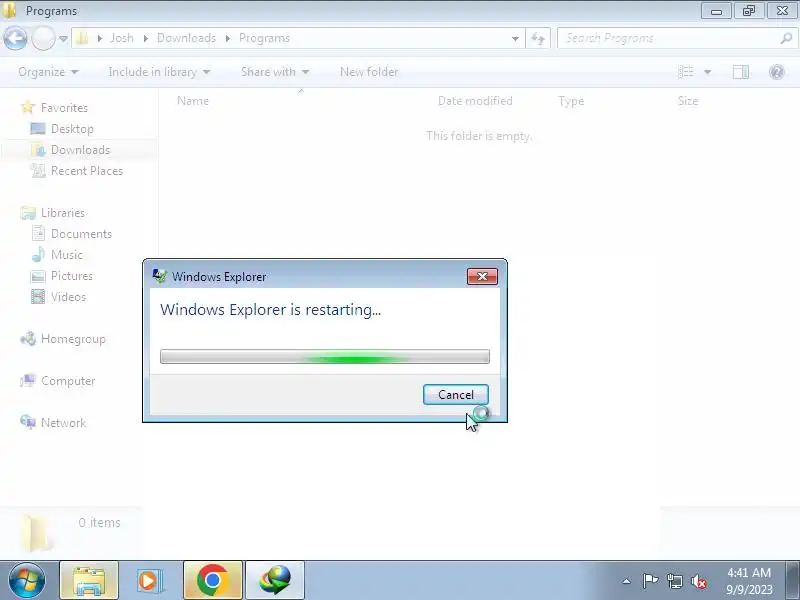Click Downloads in the address path
Screen dimensions: 800x600
[x=186, y=38]
